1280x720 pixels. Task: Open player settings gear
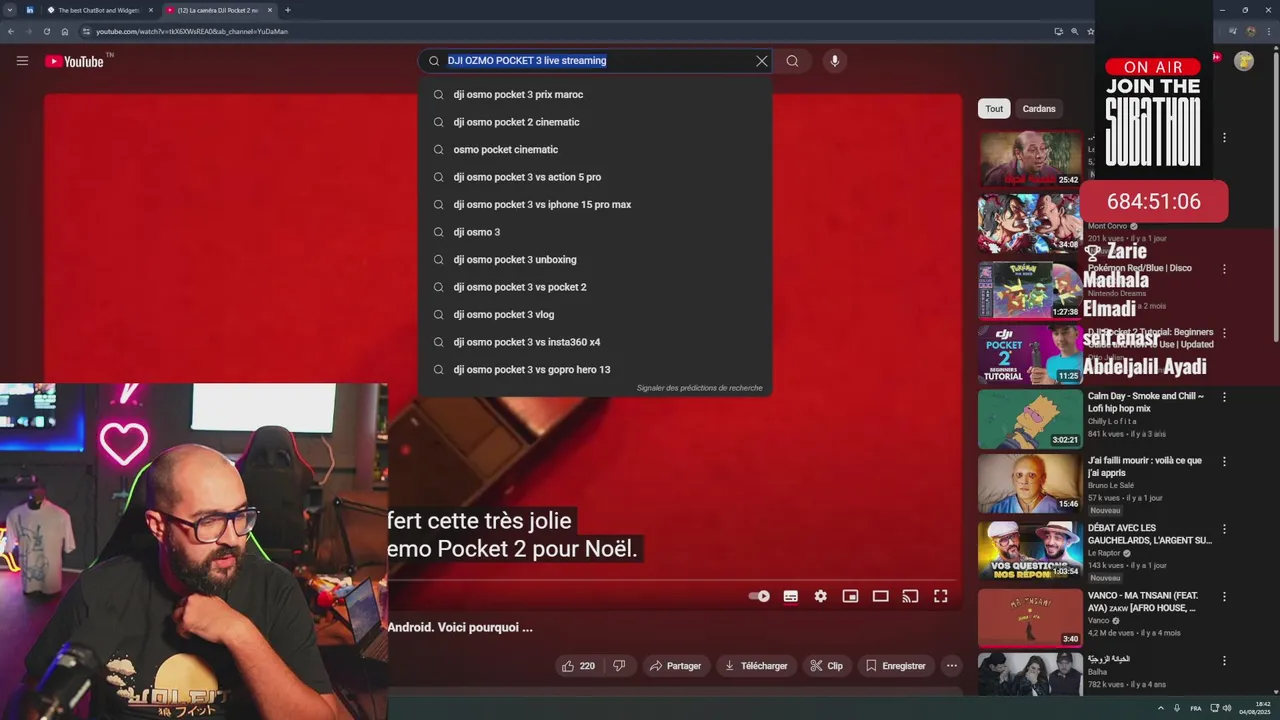click(820, 596)
